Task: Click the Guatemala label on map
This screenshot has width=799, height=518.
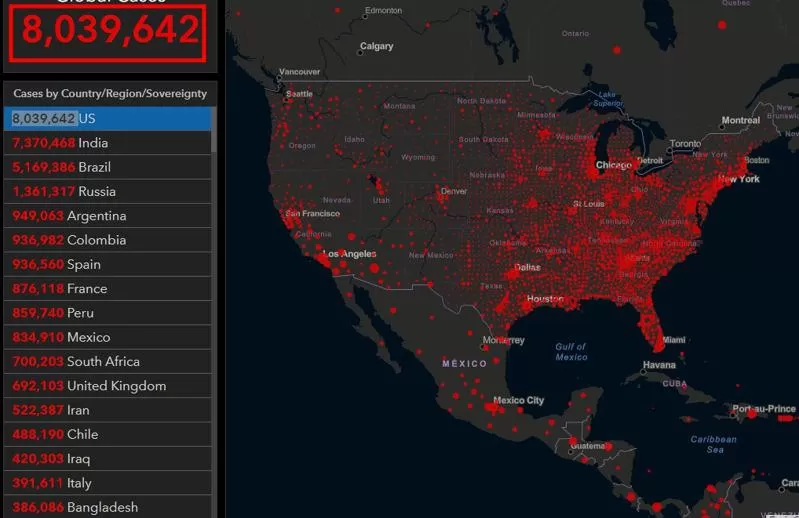Action: (588, 446)
